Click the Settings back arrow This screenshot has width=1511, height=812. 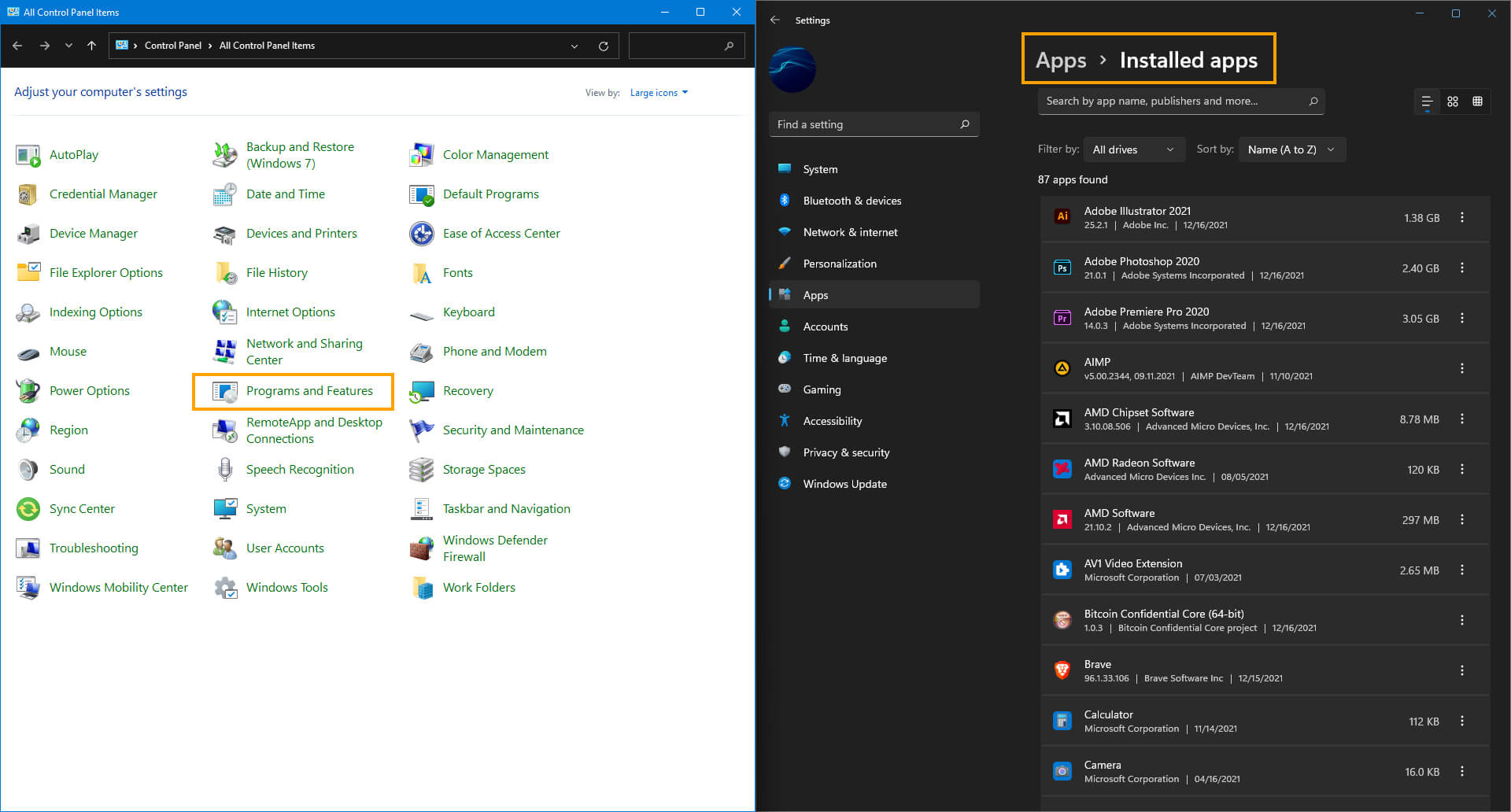tap(775, 20)
